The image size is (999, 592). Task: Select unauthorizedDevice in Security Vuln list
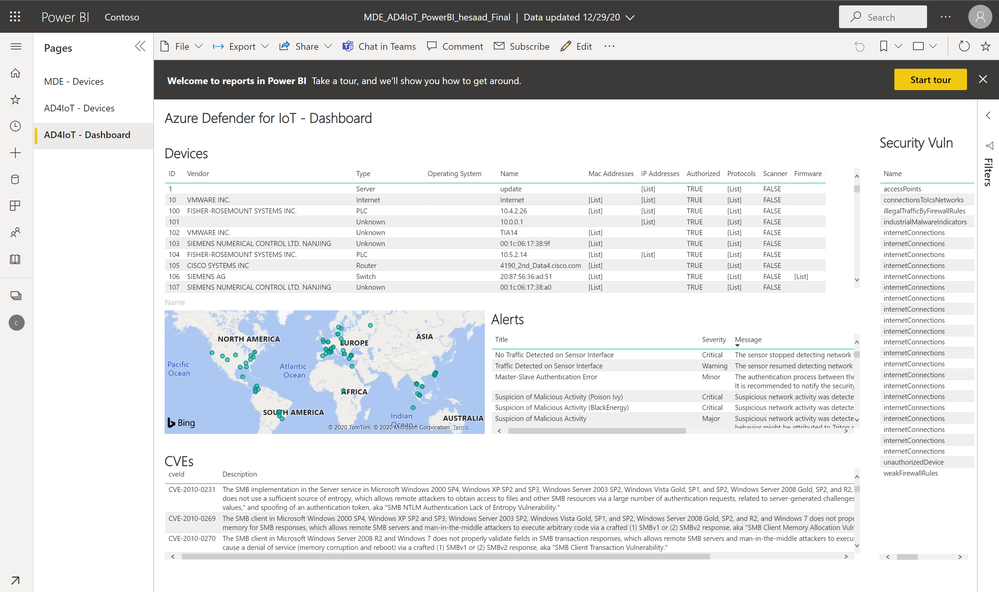[928, 462]
